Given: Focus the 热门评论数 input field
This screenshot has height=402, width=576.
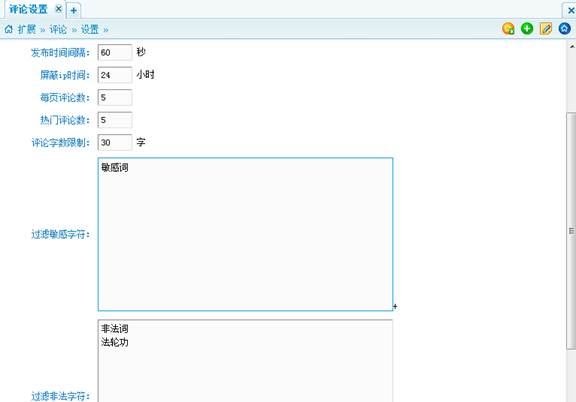Looking at the screenshot, I should [115, 120].
